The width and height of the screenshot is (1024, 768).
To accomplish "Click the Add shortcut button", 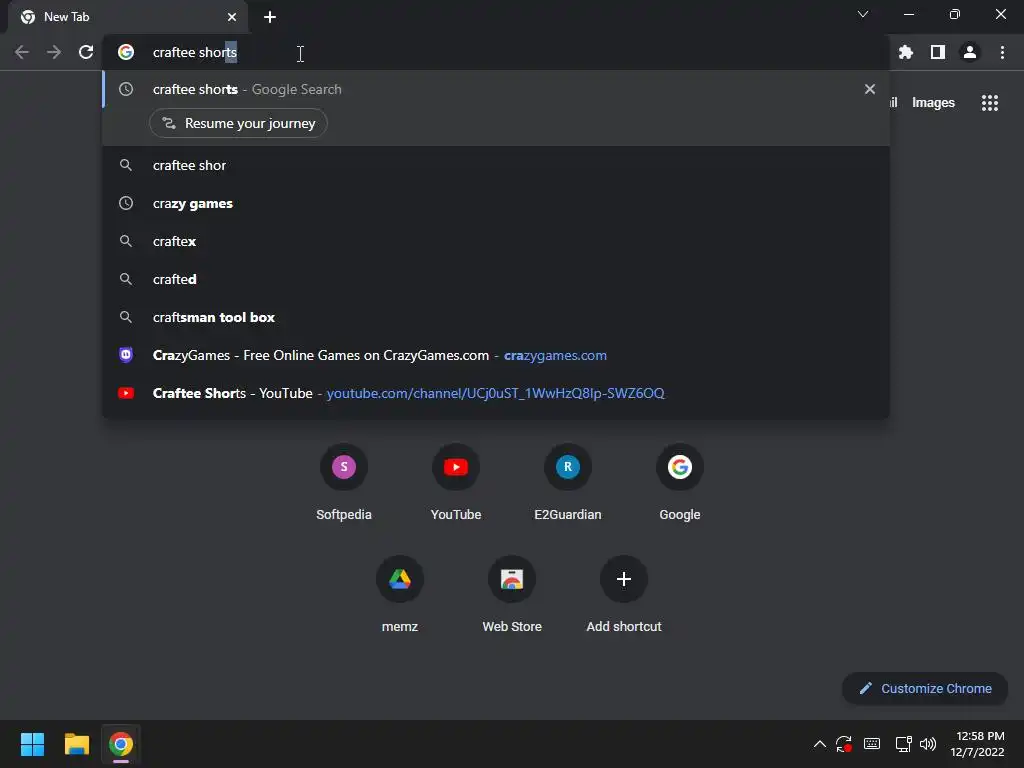I will tap(624, 594).
